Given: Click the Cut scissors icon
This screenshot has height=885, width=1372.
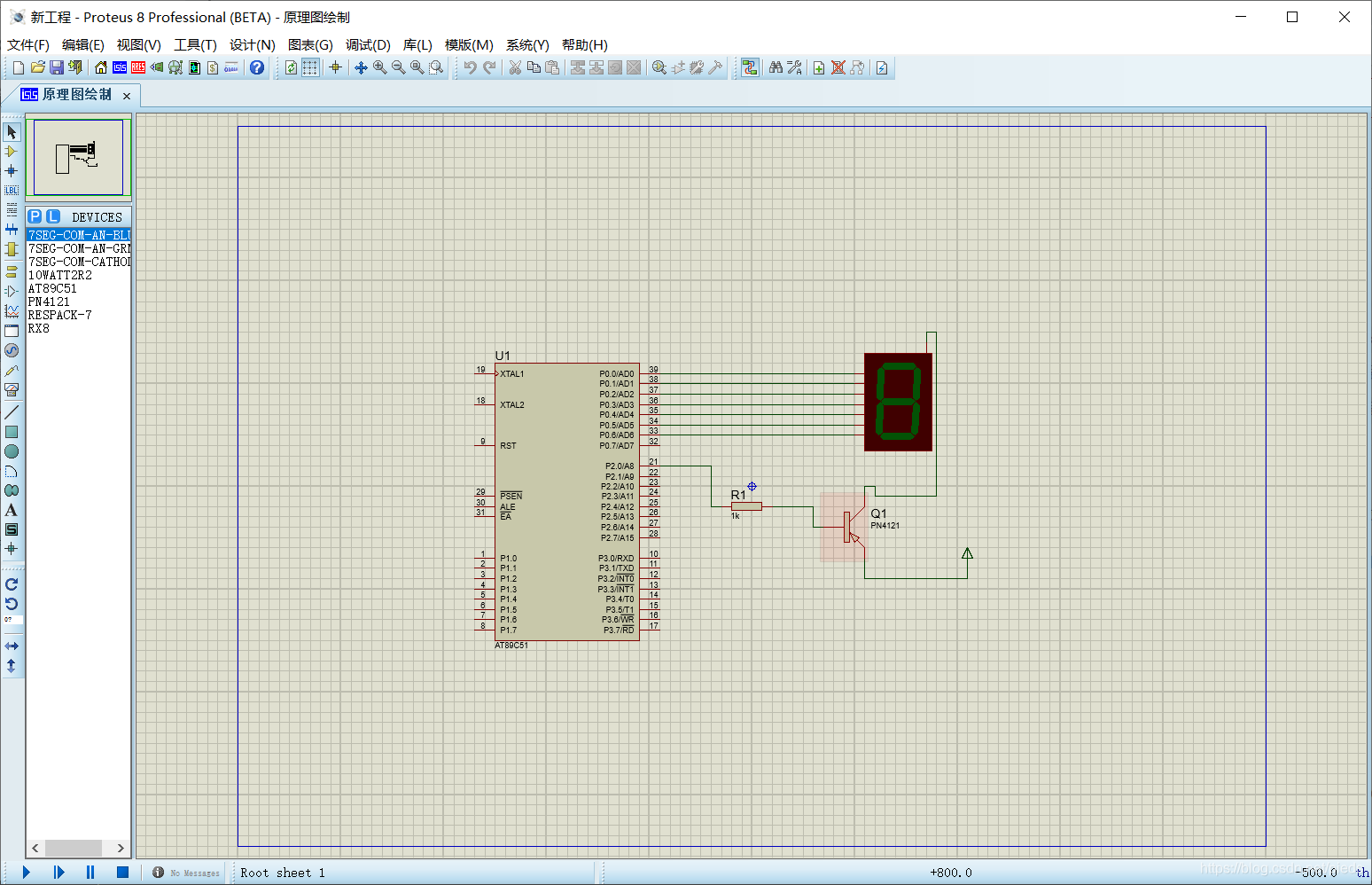Looking at the screenshot, I should [515, 67].
